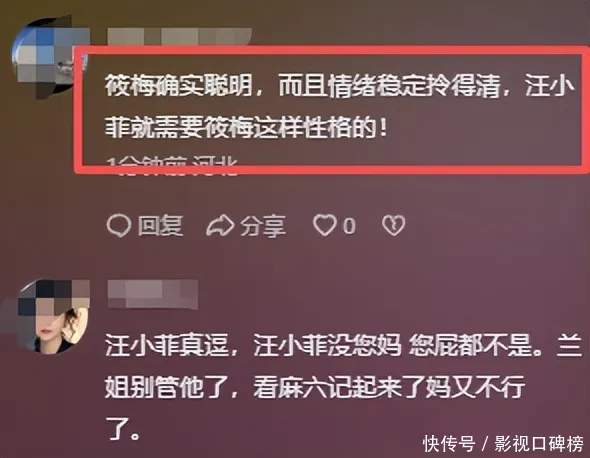Like the comment with the heart icon
The width and height of the screenshot is (590, 458).
325,225
